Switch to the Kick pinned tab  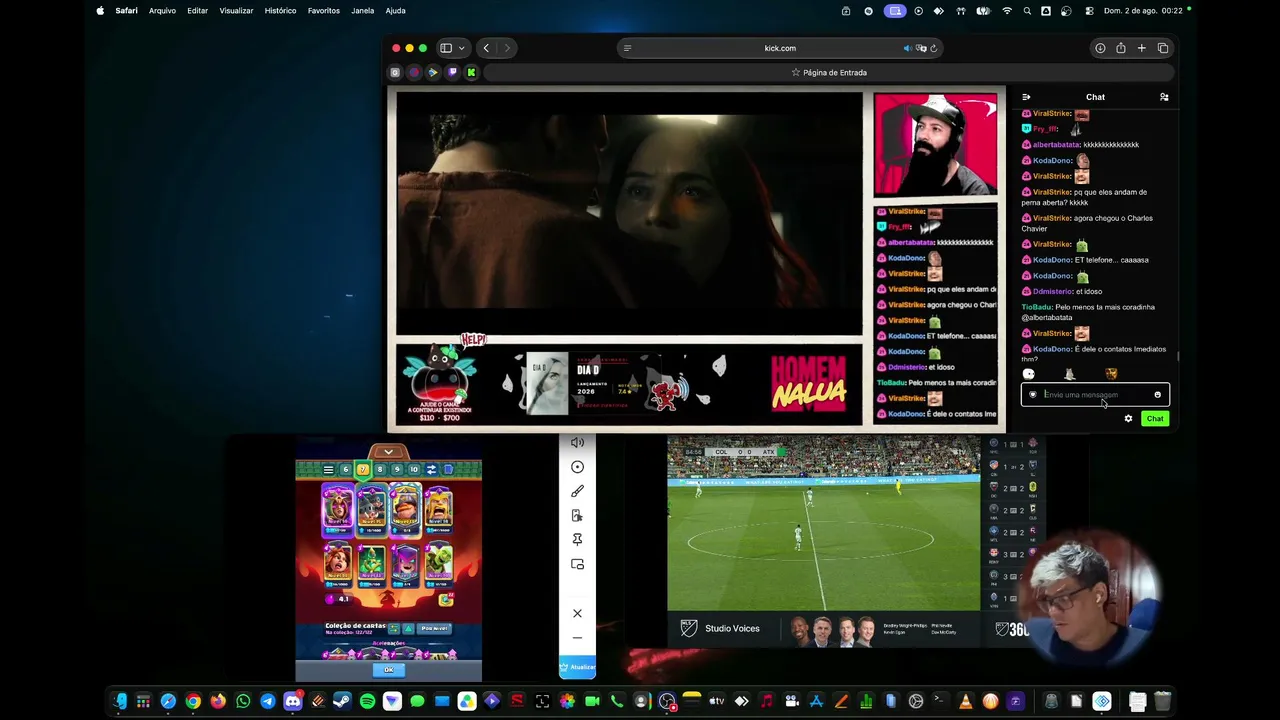coord(471,72)
